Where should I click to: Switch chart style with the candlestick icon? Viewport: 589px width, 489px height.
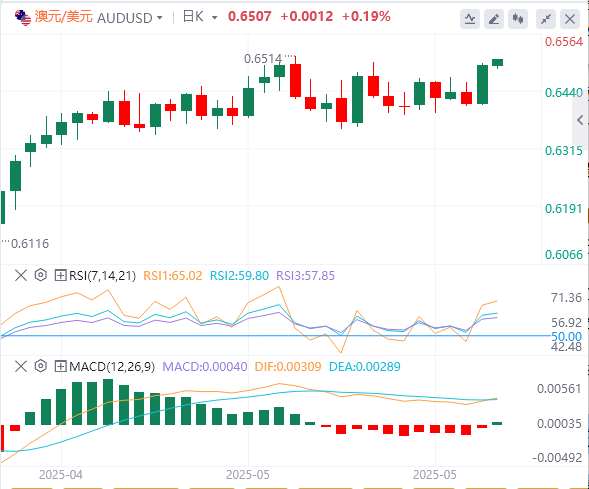(x=518, y=18)
